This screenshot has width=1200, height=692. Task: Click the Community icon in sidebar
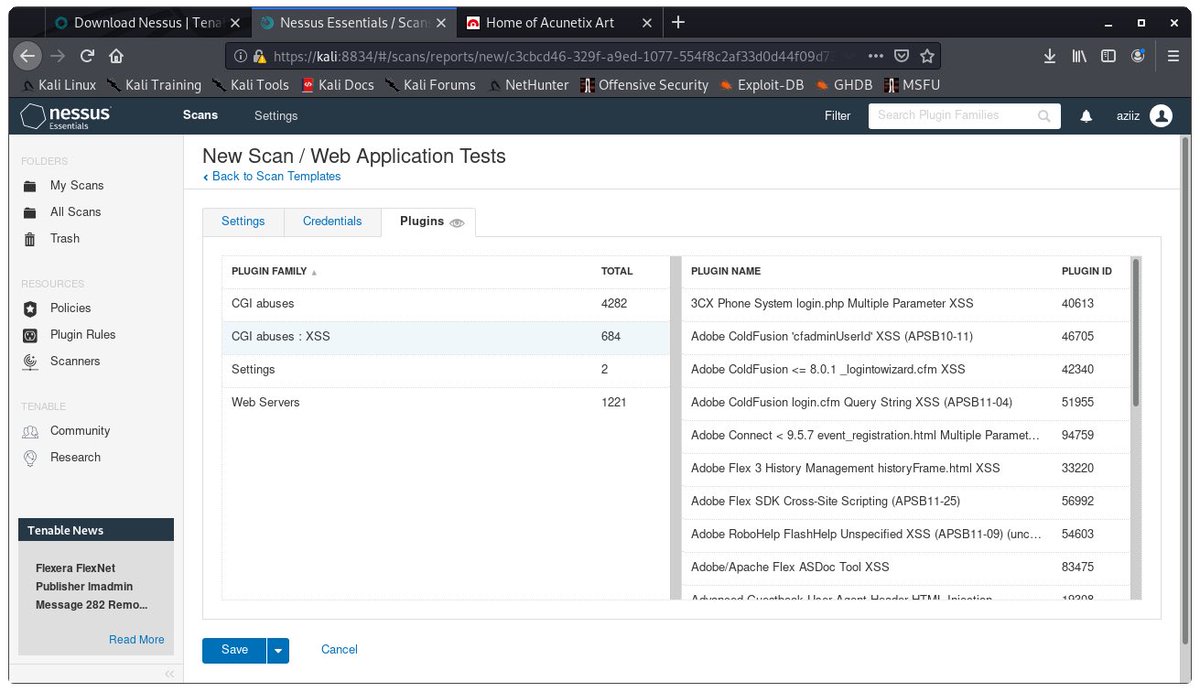tap(30, 431)
